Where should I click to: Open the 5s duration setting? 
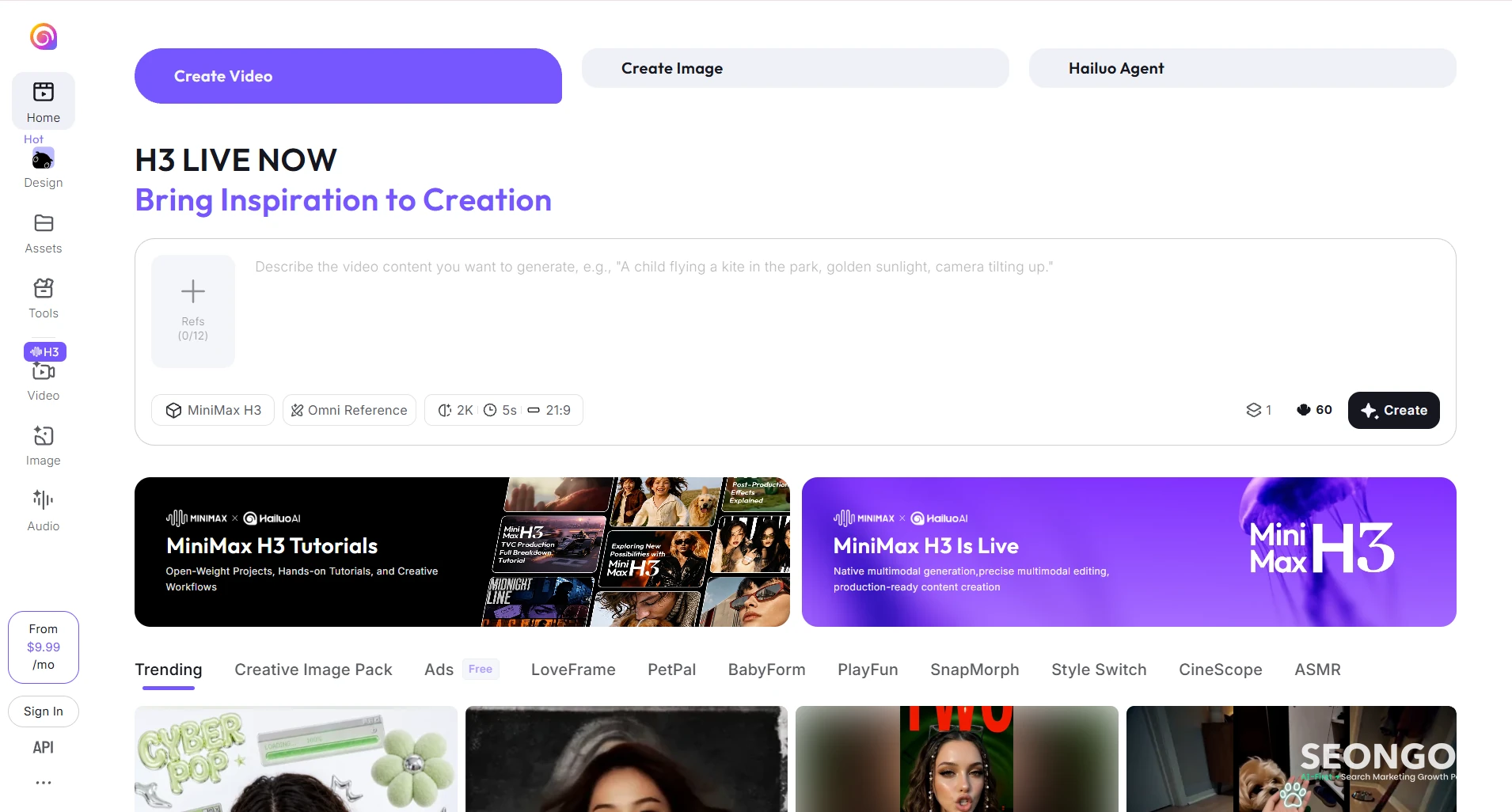(500, 410)
